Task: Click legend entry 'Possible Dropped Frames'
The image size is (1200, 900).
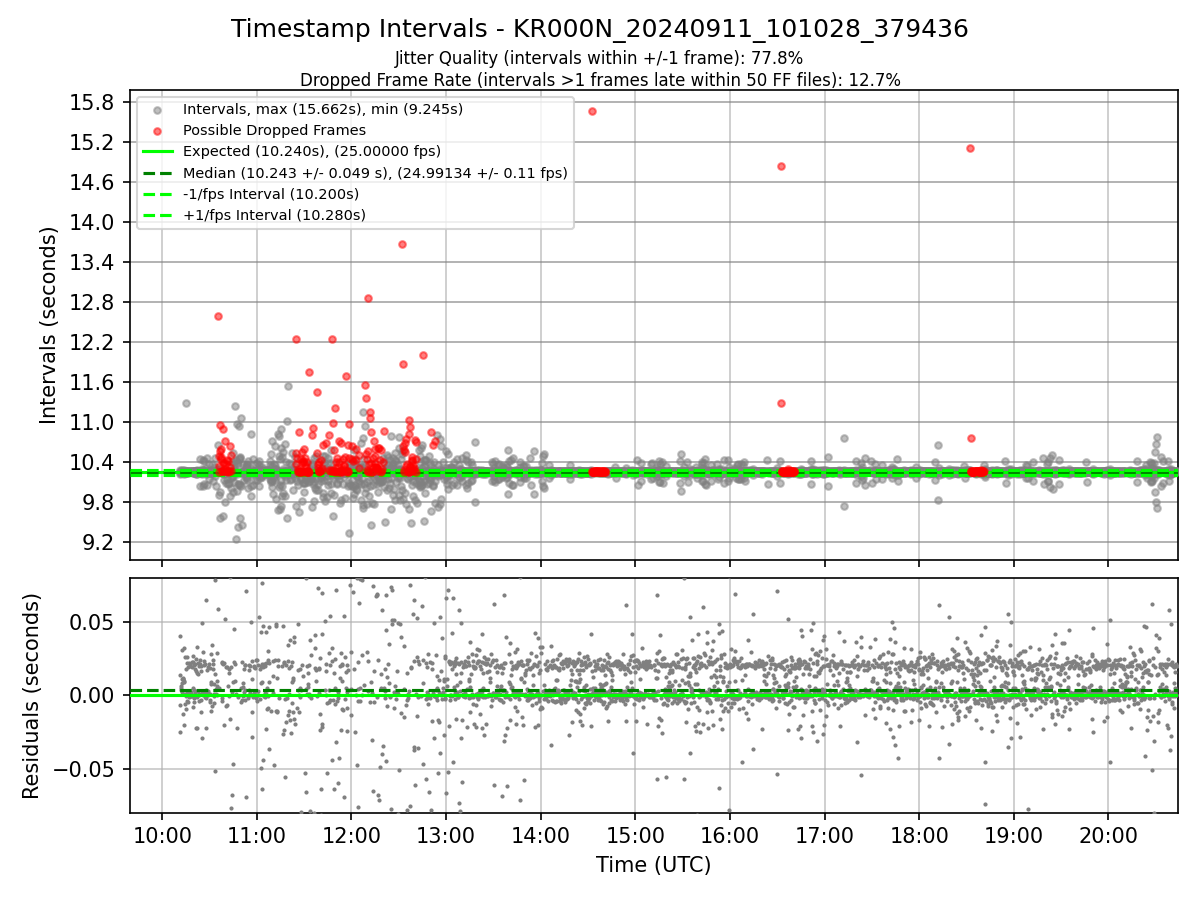Action: point(274,130)
